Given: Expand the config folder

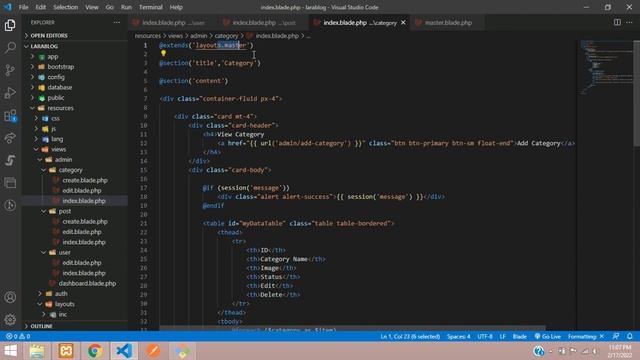Looking at the screenshot, I should coord(56,77).
